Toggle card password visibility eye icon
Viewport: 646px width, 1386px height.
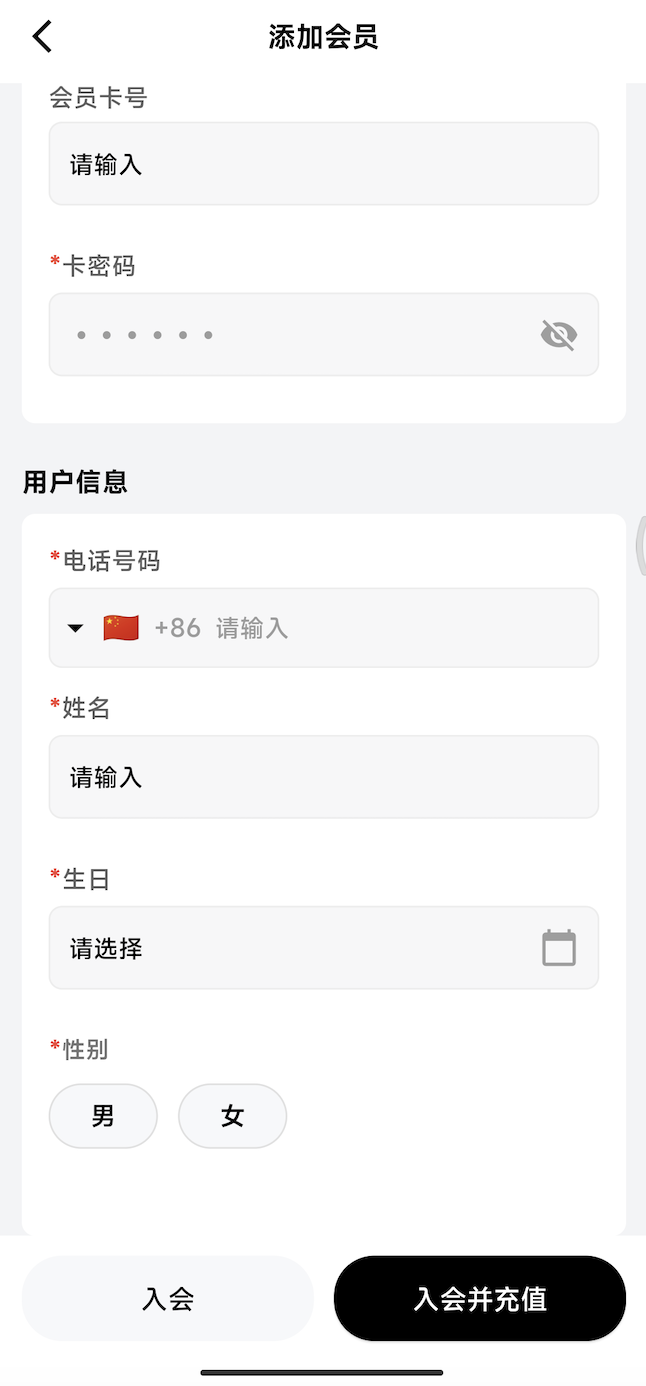pyautogui.click(x=558, y=335)
